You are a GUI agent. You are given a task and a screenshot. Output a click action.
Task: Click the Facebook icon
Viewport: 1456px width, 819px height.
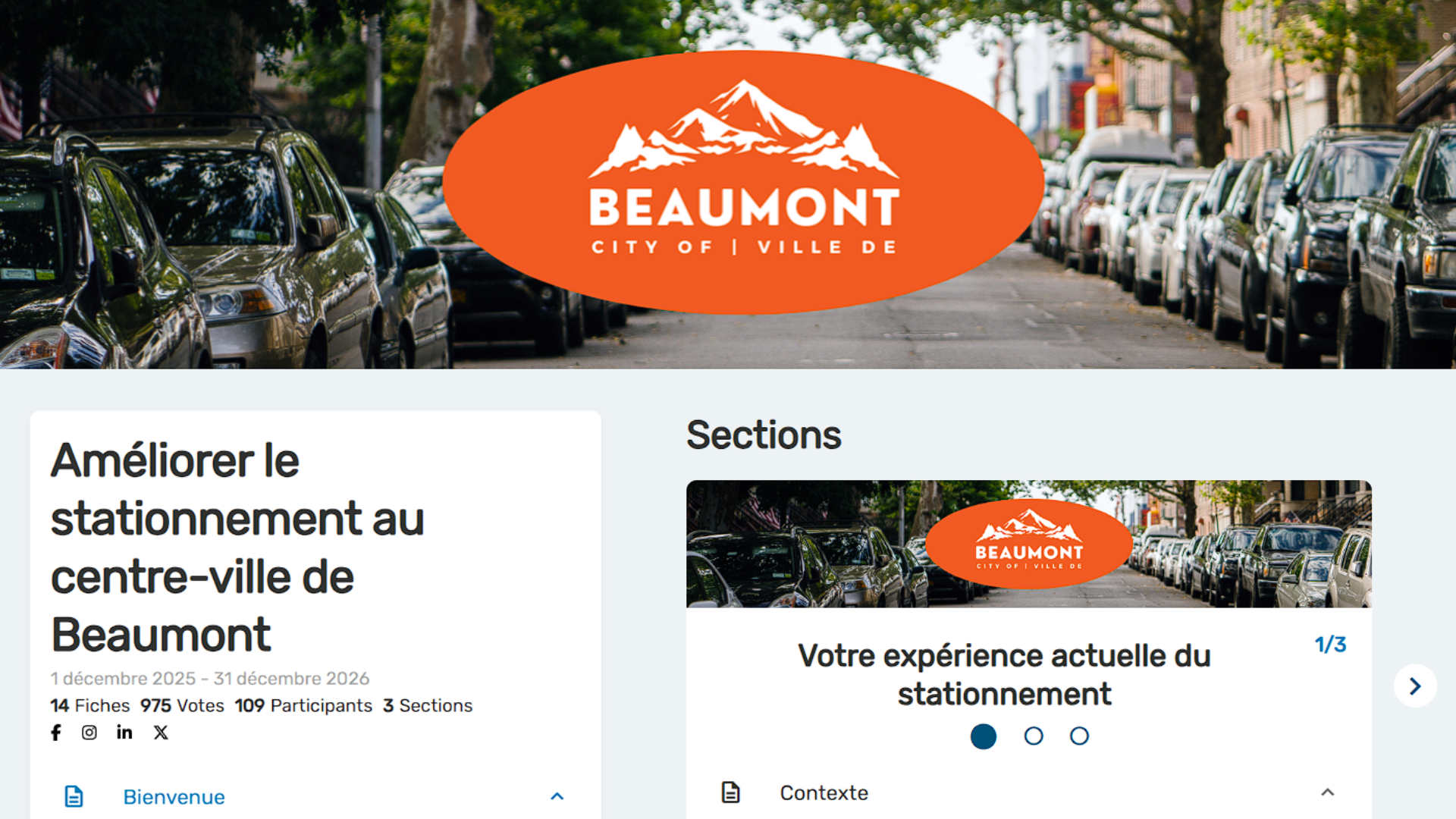(55, 733)
